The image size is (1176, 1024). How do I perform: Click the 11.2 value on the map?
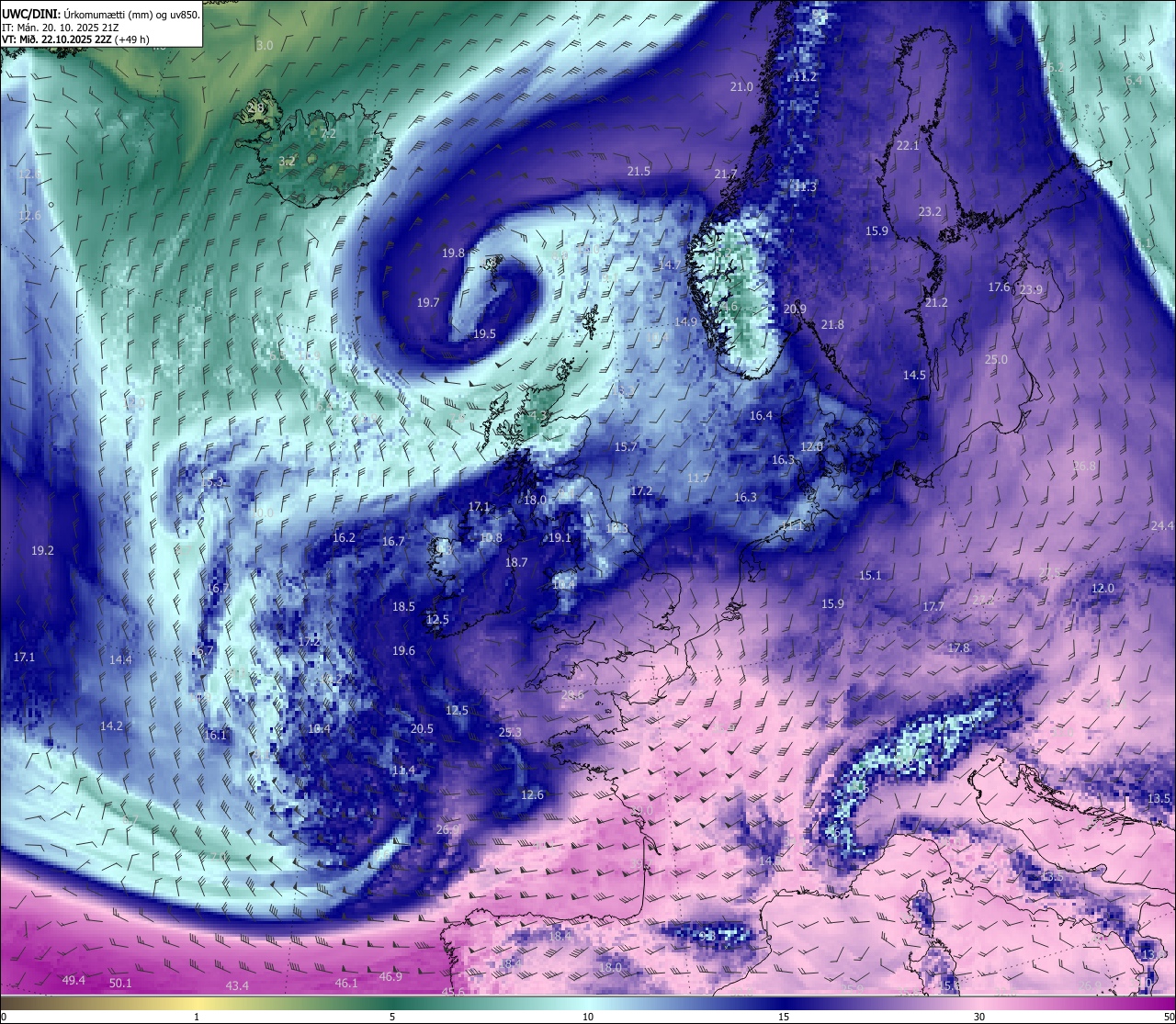pyautogui.click(x=806, y=76)
